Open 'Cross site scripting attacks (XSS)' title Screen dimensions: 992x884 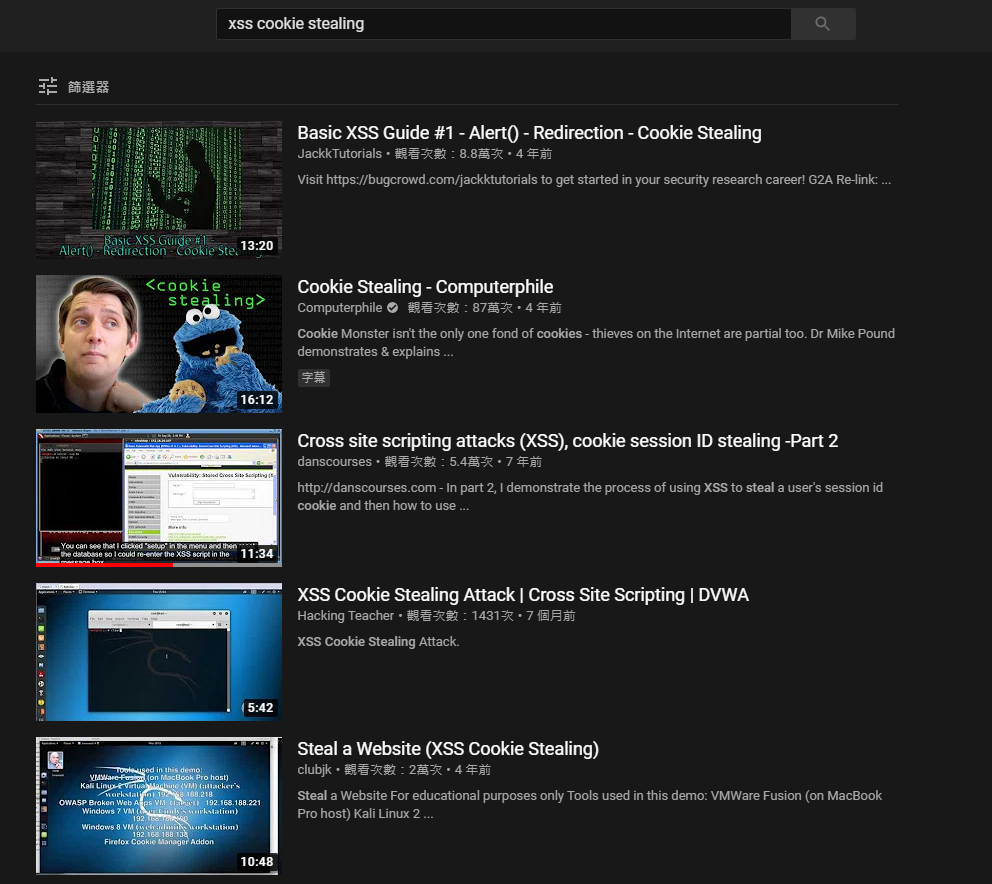[567, 441]
